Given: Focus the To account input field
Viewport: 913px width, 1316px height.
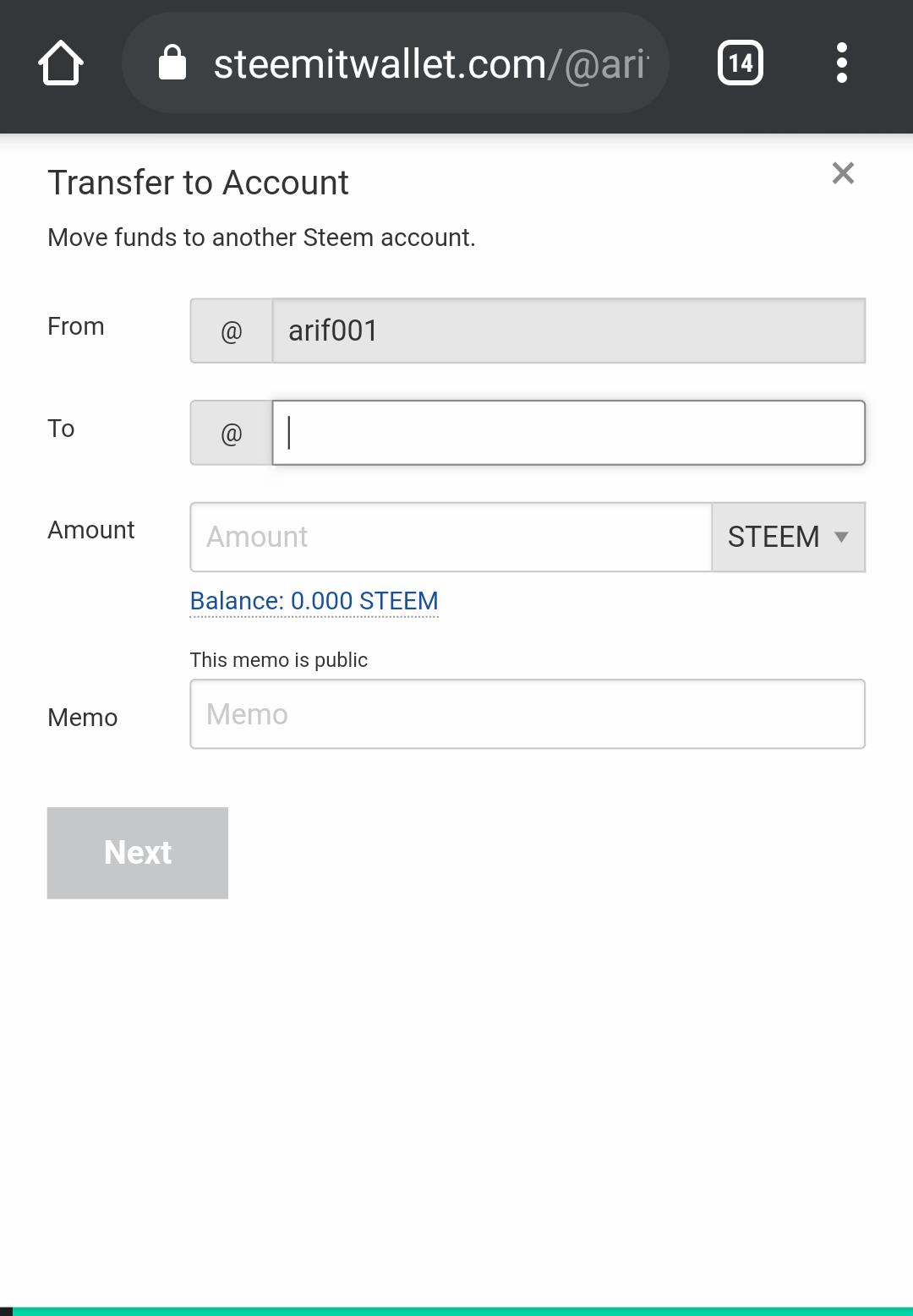Looking at the screenshot, I should coord(569,433).
